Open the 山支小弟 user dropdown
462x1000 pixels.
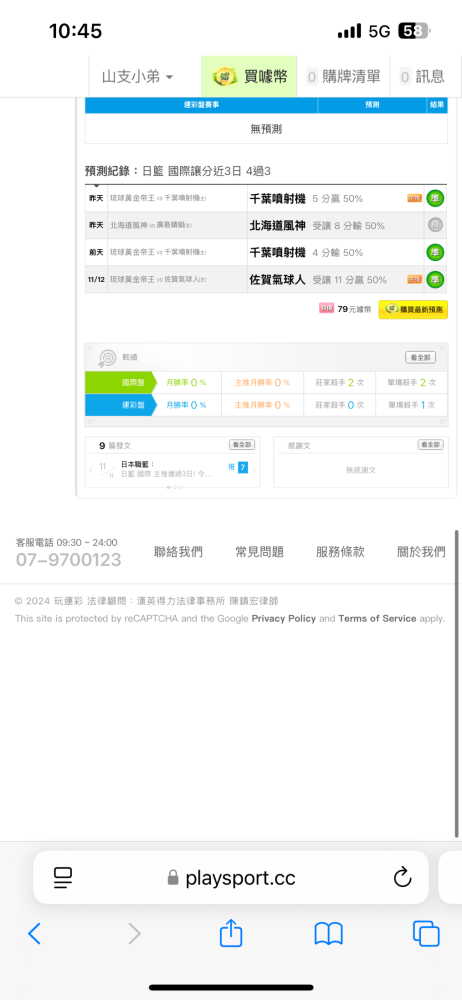click(x=137, y=77)
